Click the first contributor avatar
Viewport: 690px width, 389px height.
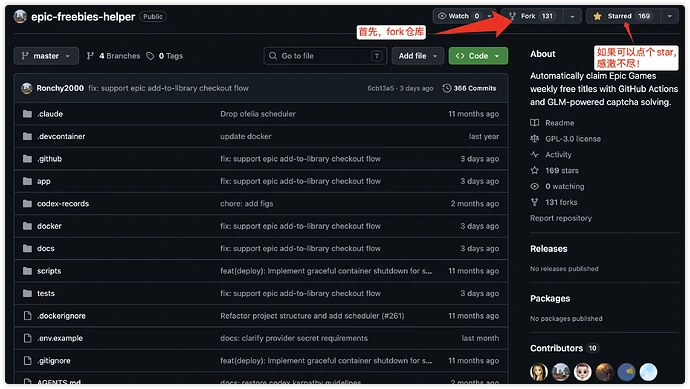click(539, 372)
